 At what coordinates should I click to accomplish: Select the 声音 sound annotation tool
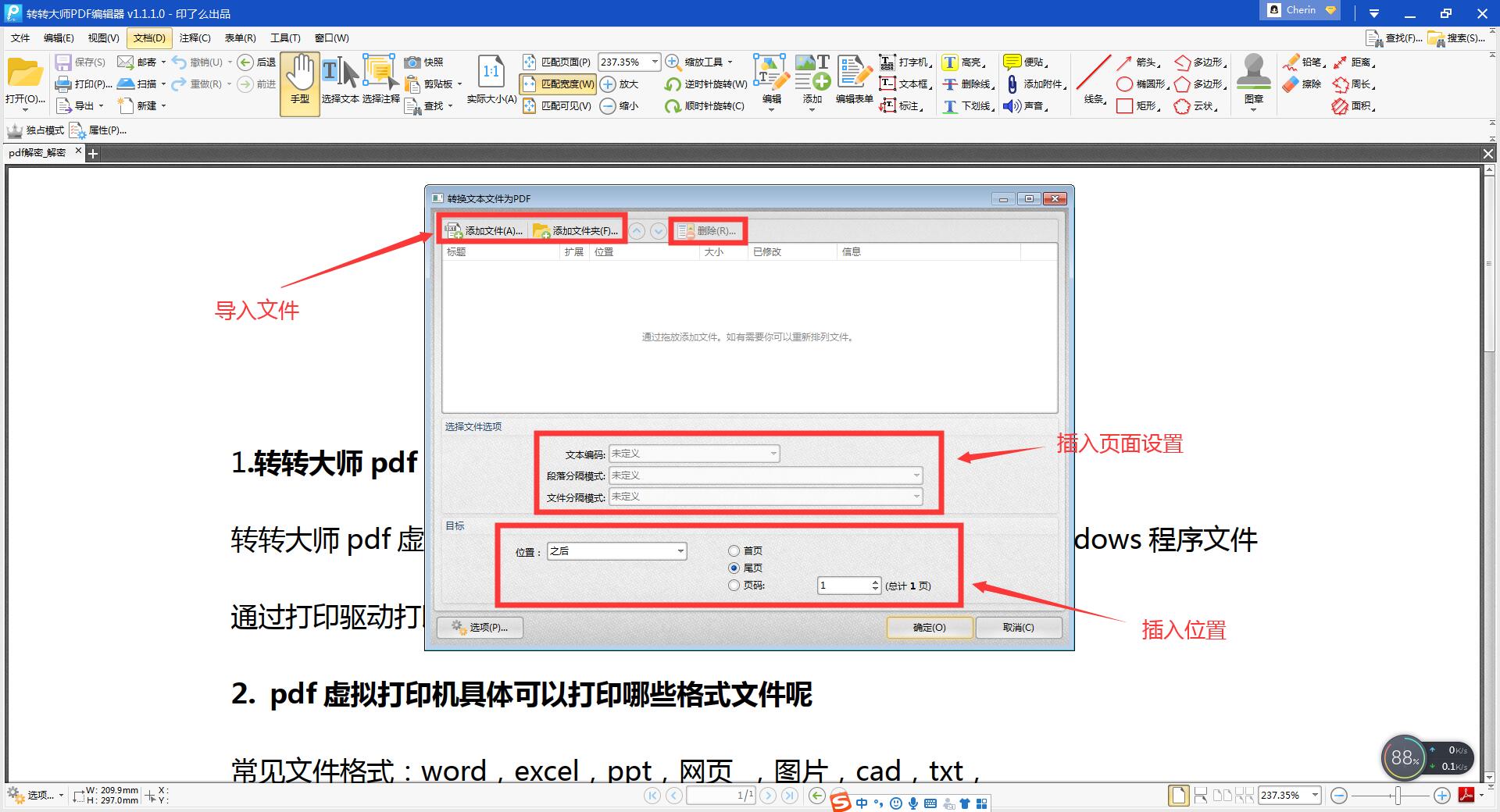coord(1025,105)
